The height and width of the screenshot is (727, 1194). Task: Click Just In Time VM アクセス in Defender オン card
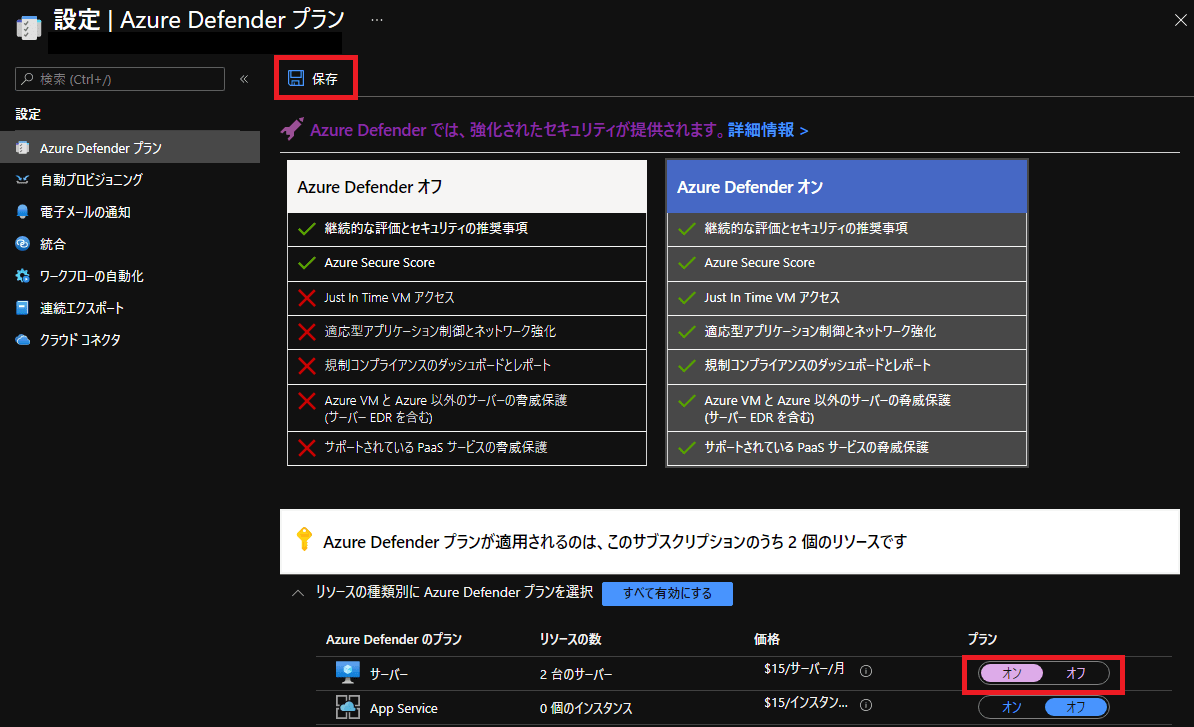(847, 298)
